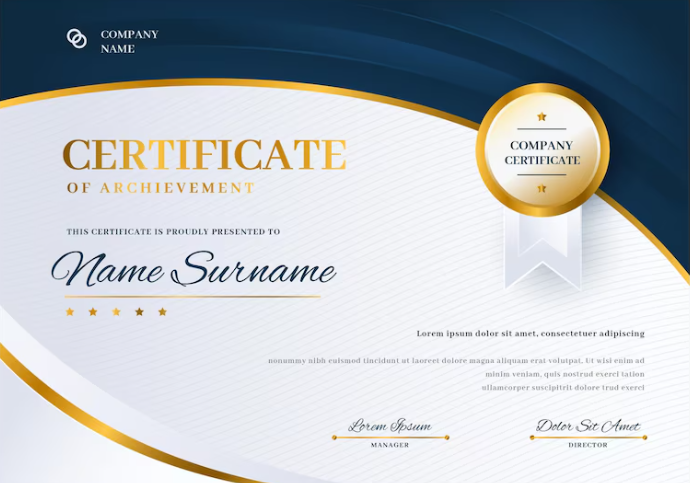Screen dimensions: 690x483
Task: Click the 'DIRECTOR' label
Action: 588,445
